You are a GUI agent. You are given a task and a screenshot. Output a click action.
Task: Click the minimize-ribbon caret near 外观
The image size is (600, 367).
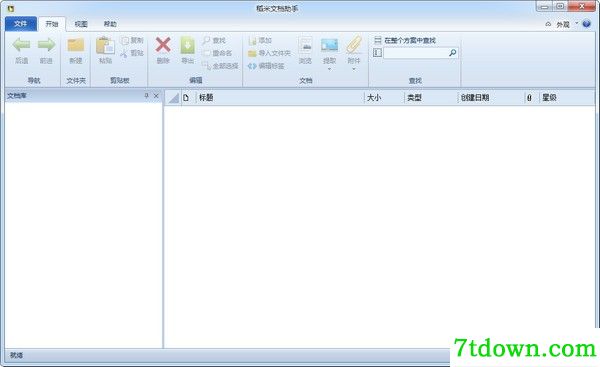pos(548,24)
